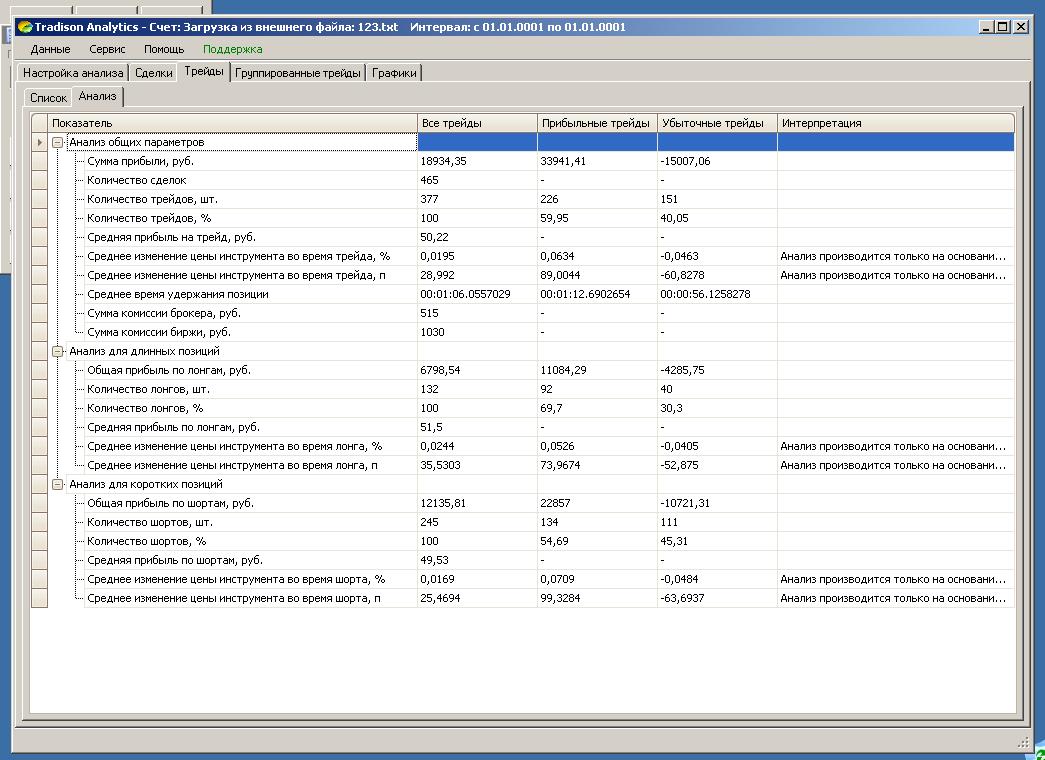Select the 'Сумма прибыли, руб.' row
Viewport: 1045px width, 760px height.
[x=140, y=161]
